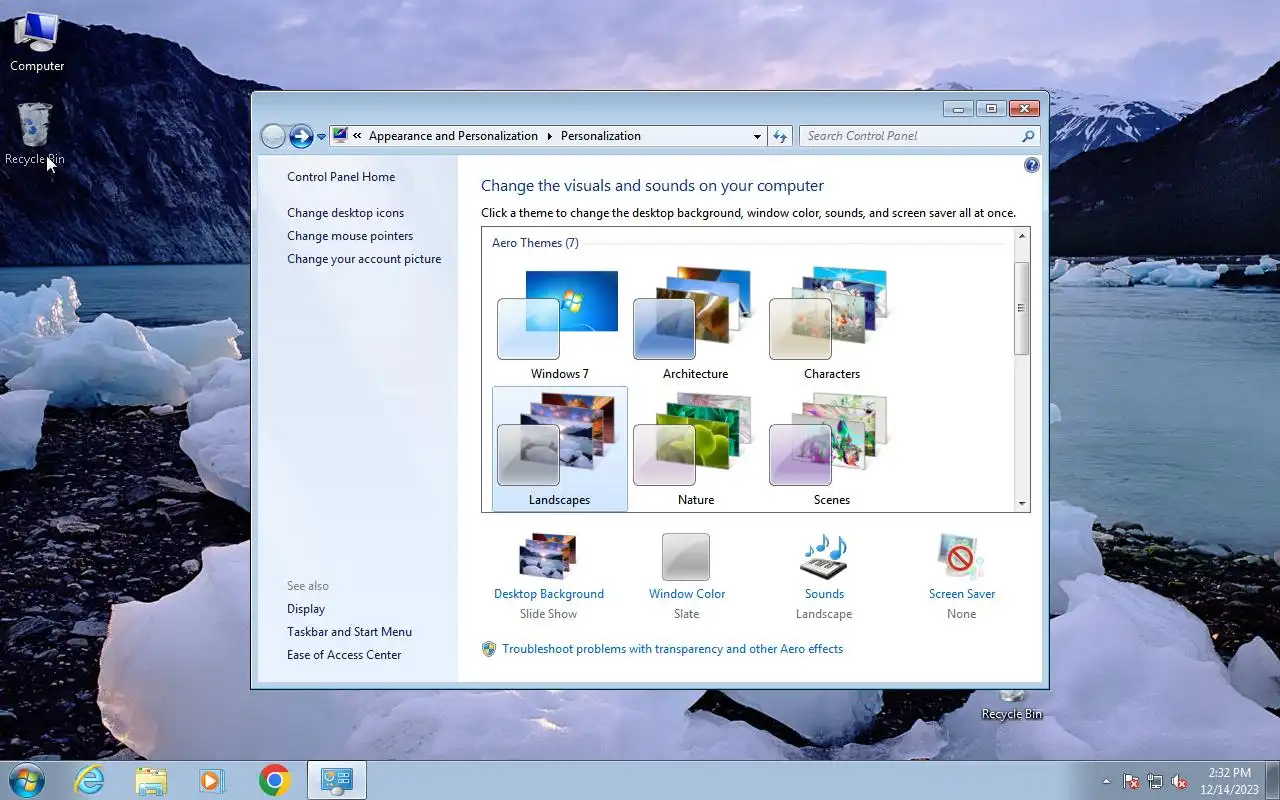Open Windows Media Player from taskbar
The width and height of the screenshot is (1280, 800).
pos(212,780)
